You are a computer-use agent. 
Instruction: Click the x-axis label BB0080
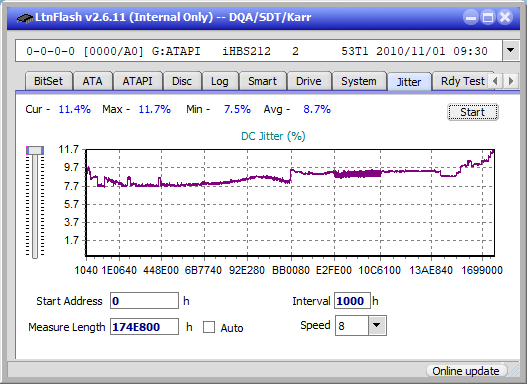[291, 270]
